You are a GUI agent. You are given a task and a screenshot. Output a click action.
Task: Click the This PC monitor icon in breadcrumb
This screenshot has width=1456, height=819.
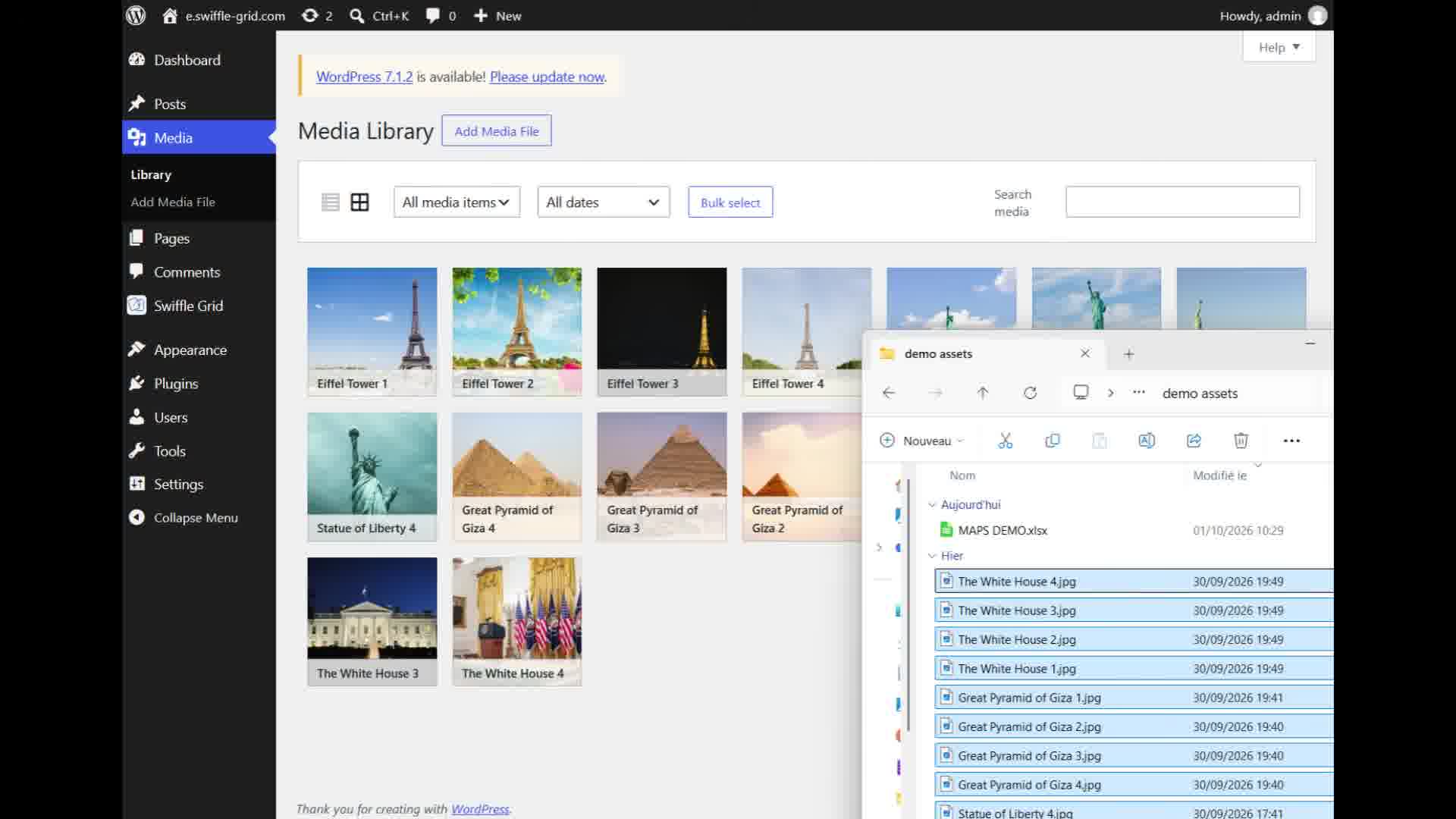pyautogui.click(x=1081, y=392)
